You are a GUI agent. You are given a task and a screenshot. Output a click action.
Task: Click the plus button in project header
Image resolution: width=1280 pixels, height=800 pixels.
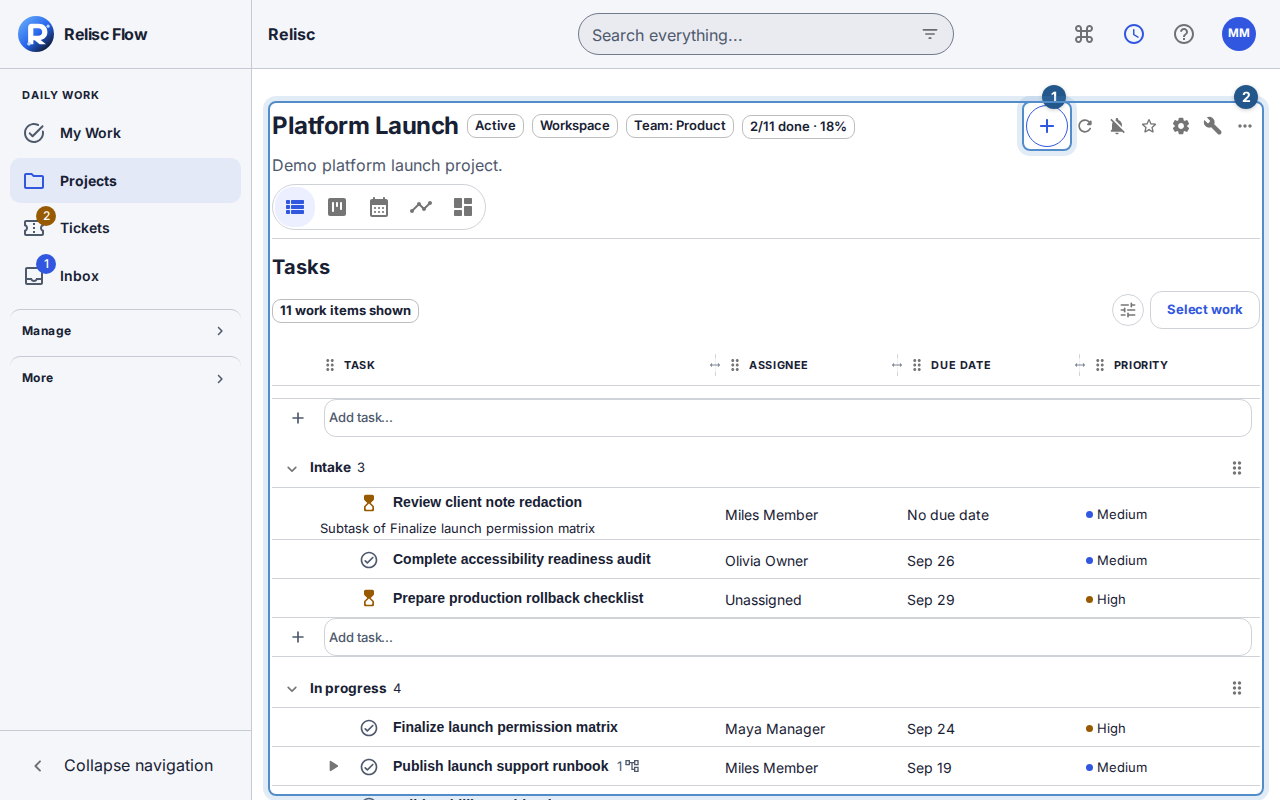point(1047,126)
